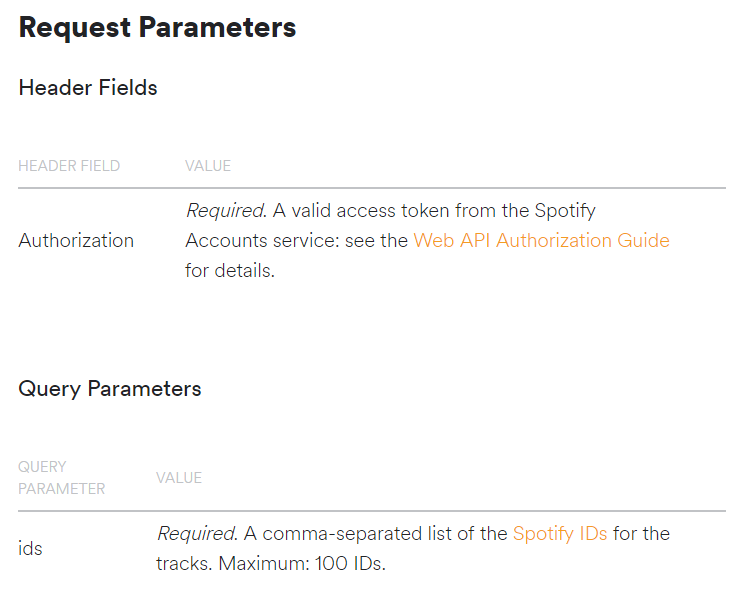The width and height of the screenshot is (741, 603).
Task: Click the word "Spotify" in the Authorization description
Action: pyautogui.click(x=564, y=211)
